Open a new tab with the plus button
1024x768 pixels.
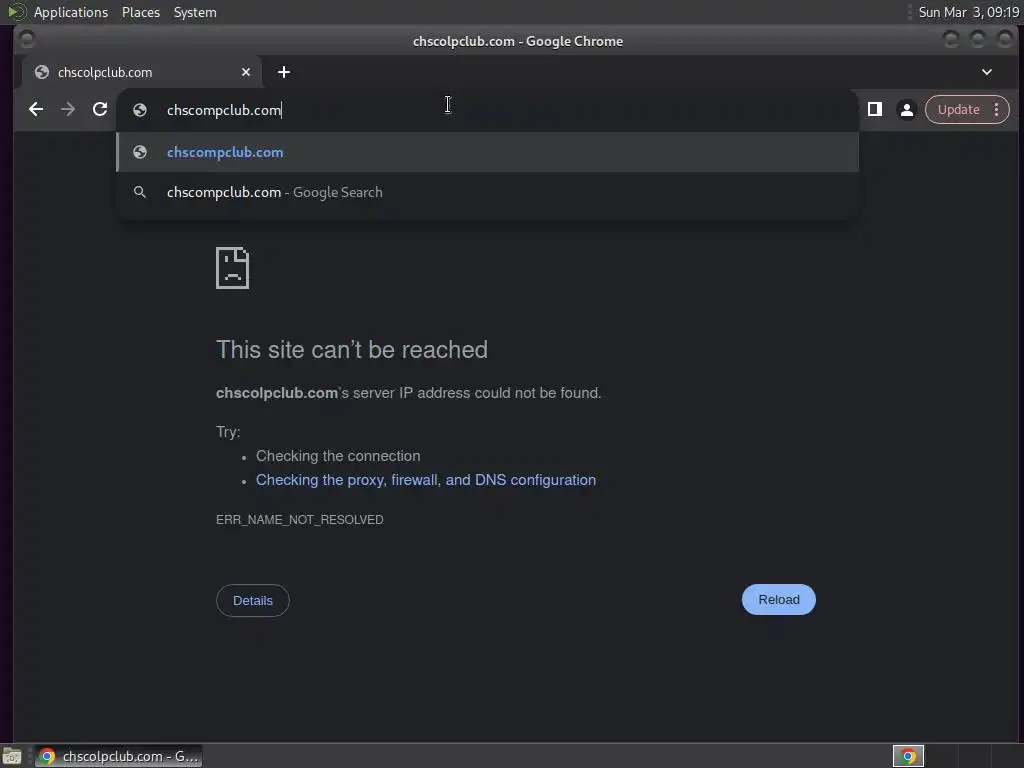click(283, 72)
